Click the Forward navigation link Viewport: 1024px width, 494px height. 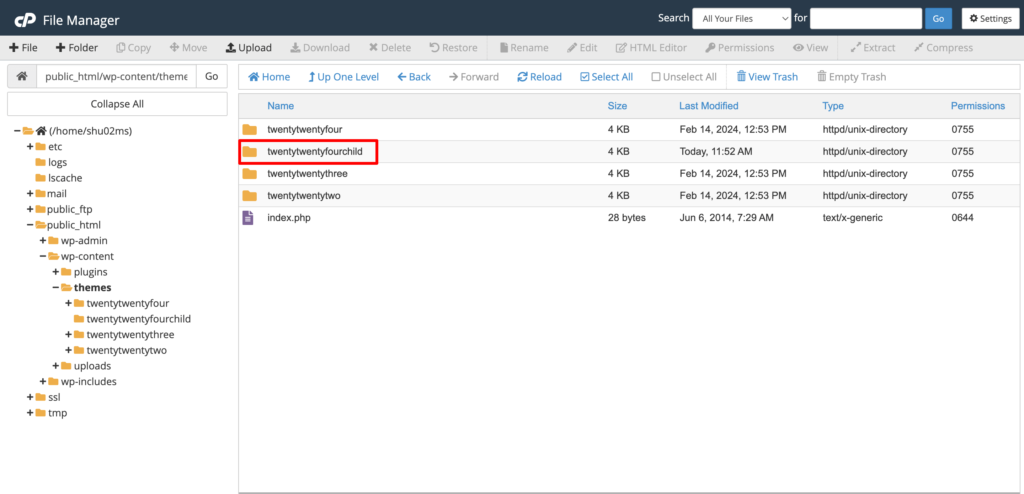click(x=474, y=76)
